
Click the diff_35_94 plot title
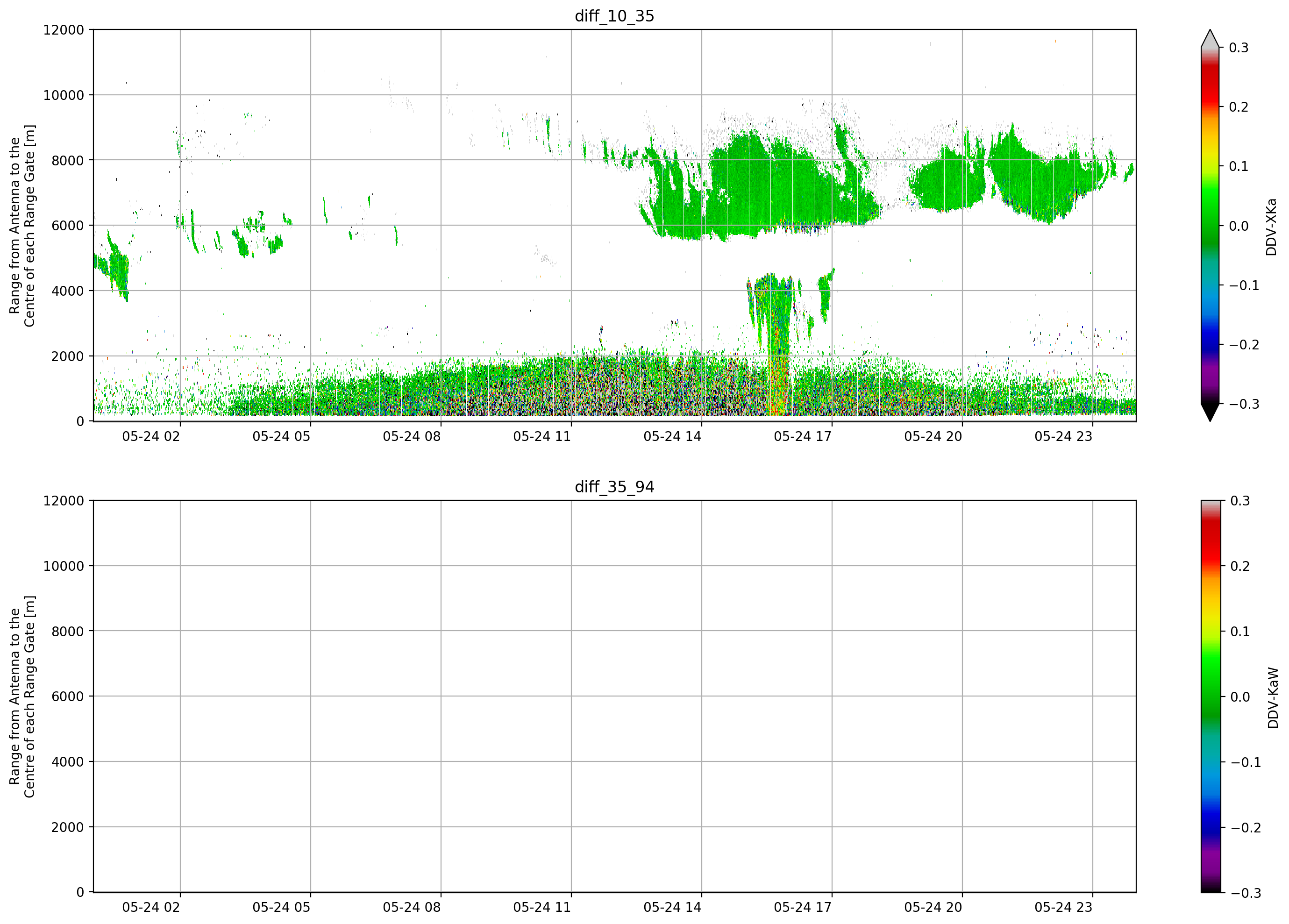[x=614, y=487]
